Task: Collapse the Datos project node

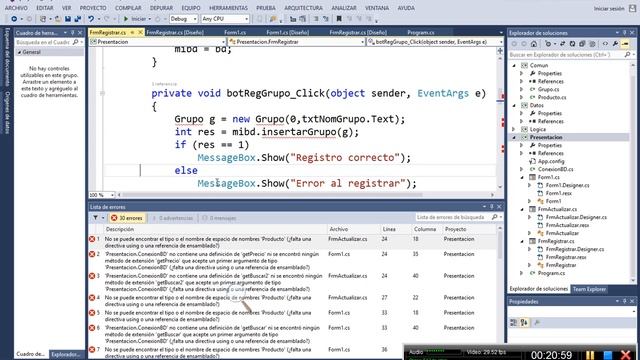Action: [x=514, y=105]
